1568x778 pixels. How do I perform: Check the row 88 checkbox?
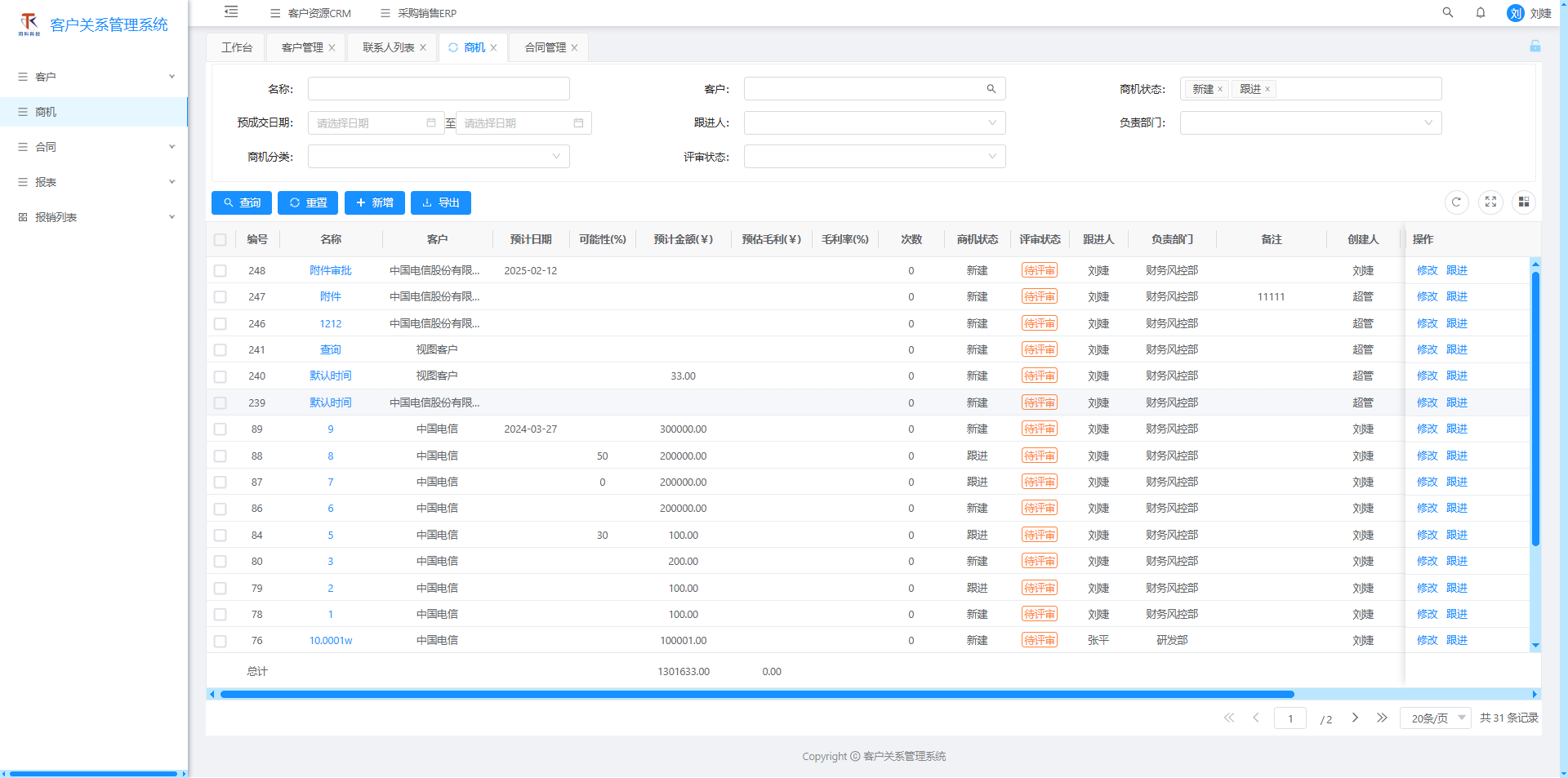click(220, 456)
